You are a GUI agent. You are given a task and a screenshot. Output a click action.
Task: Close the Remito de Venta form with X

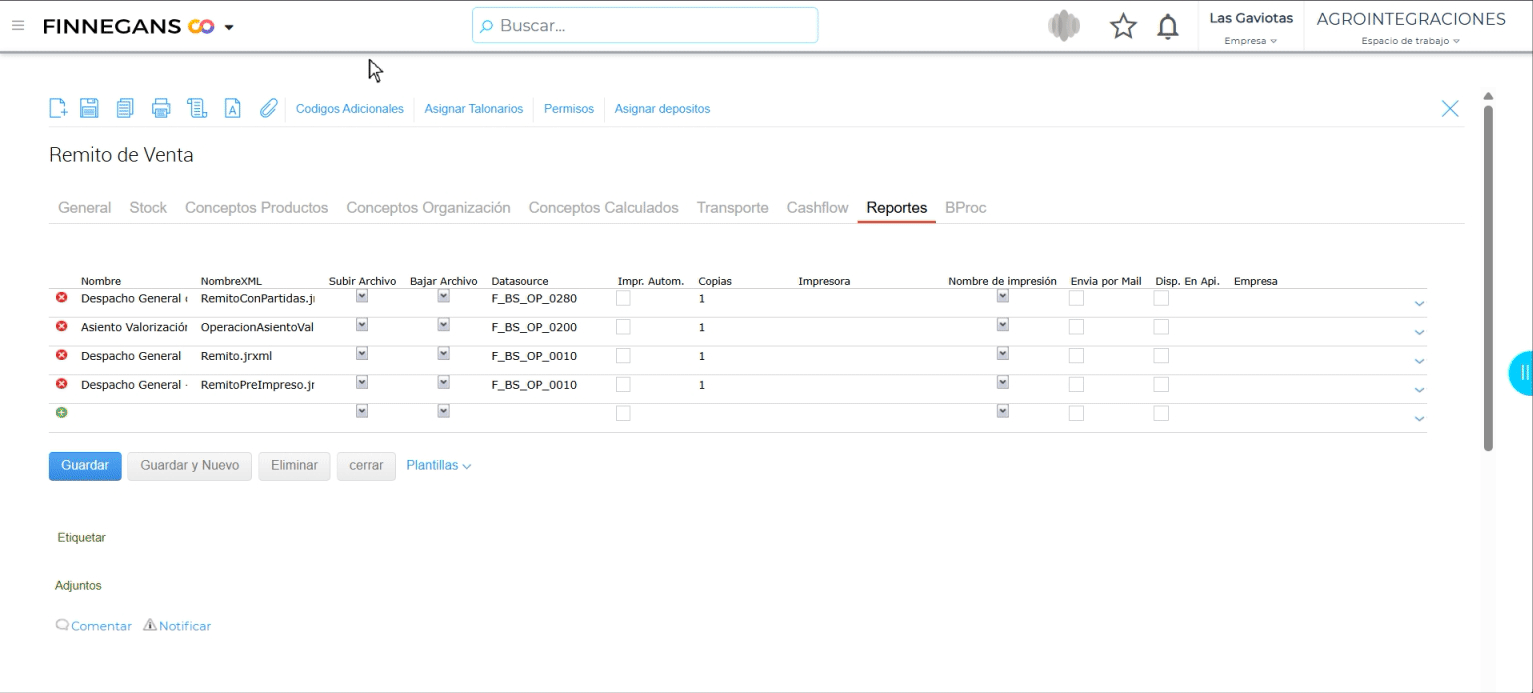pyautogui.click(x=1450, y=108)
